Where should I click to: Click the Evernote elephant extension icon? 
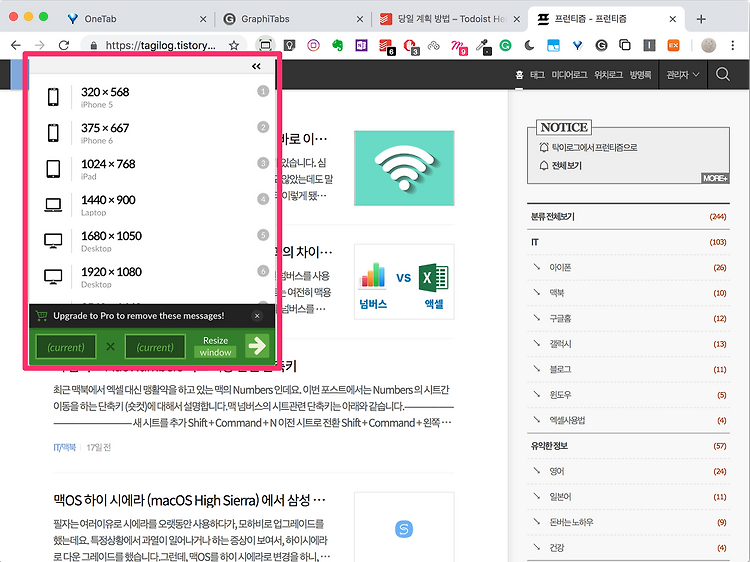tap(338, 45)
